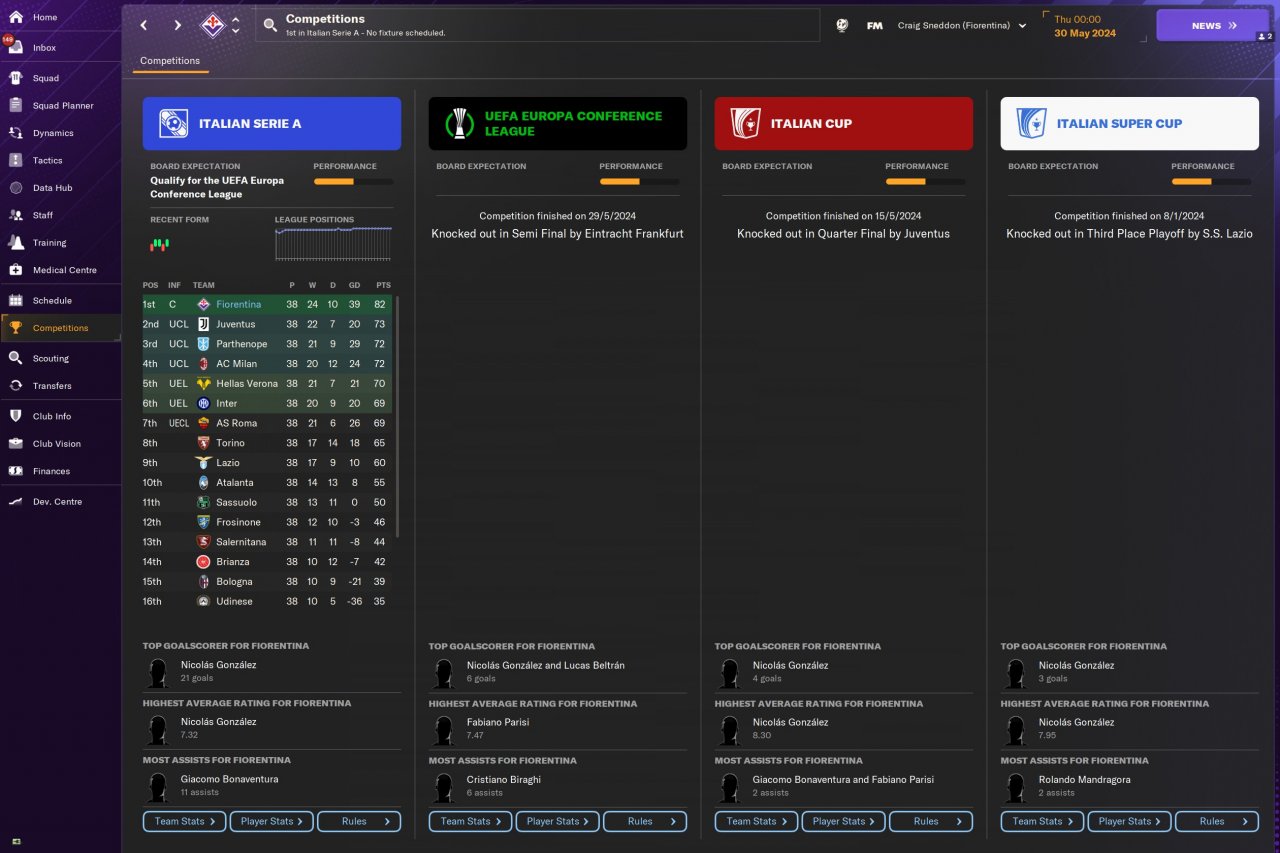The height and width of the screenshot is (853, 1280).
Task: Open the Staff people icon
Action: click(15, 215)
